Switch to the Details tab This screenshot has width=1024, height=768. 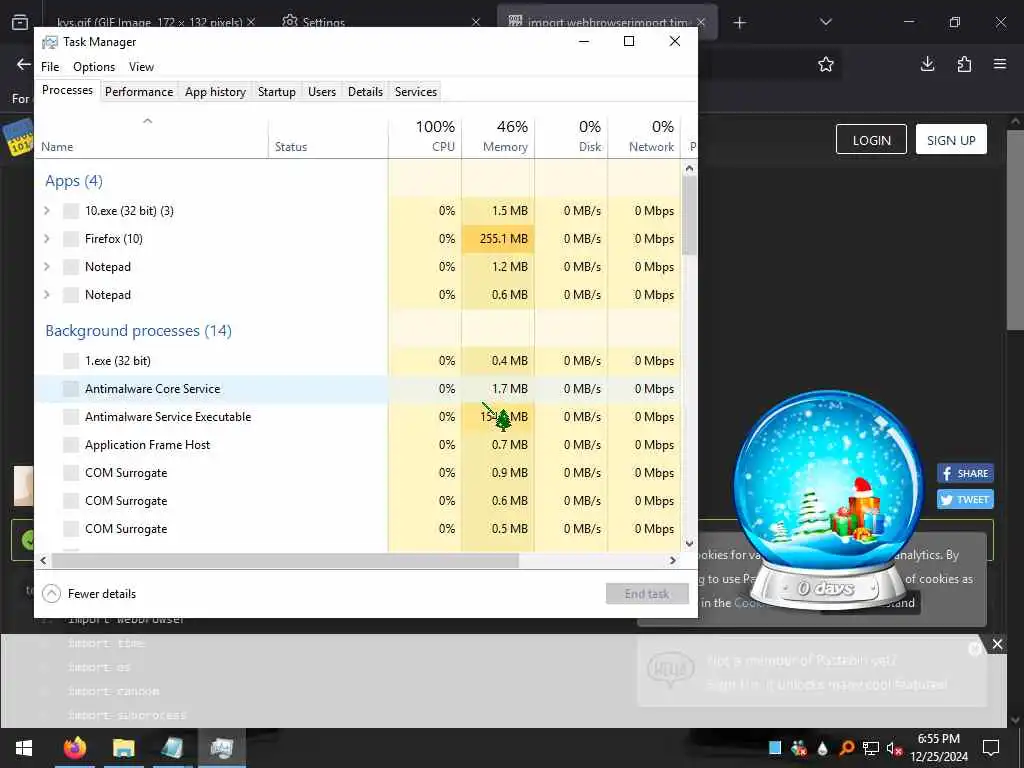click(x=365, y=92)
